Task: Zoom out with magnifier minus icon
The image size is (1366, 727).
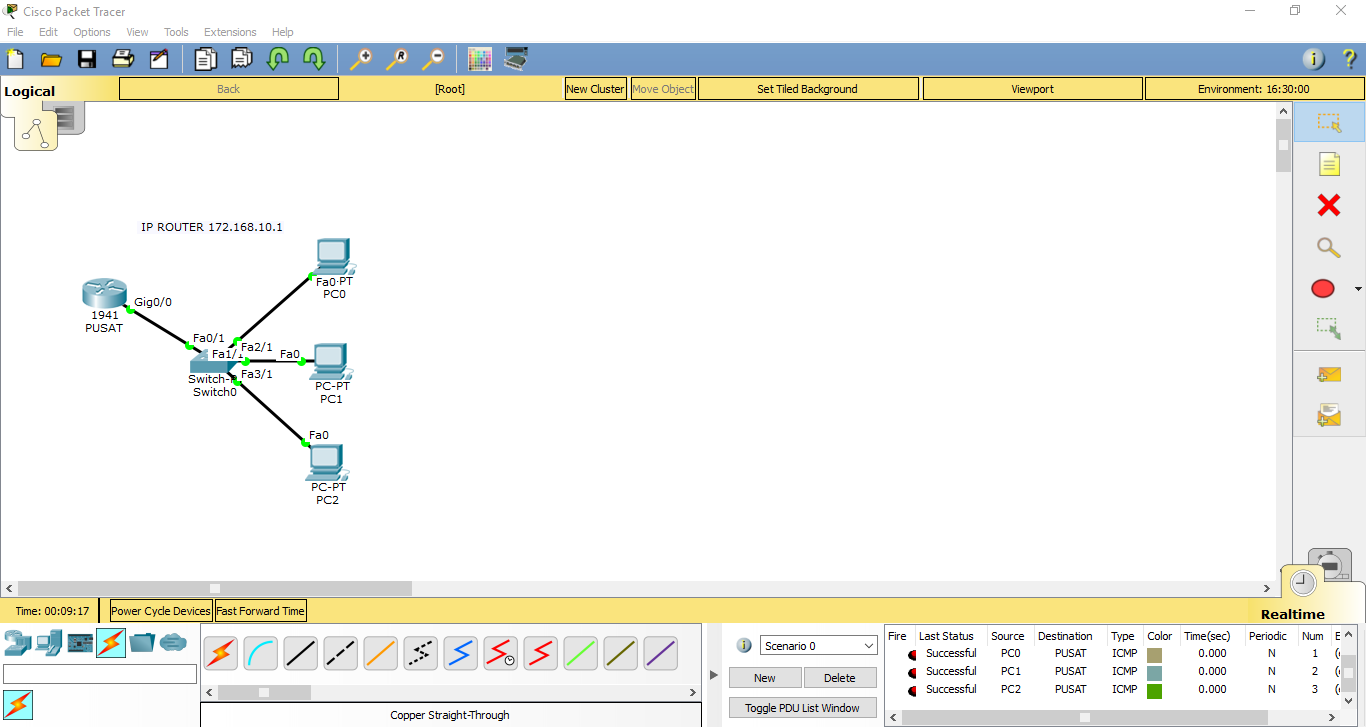Action: (432, 59)
